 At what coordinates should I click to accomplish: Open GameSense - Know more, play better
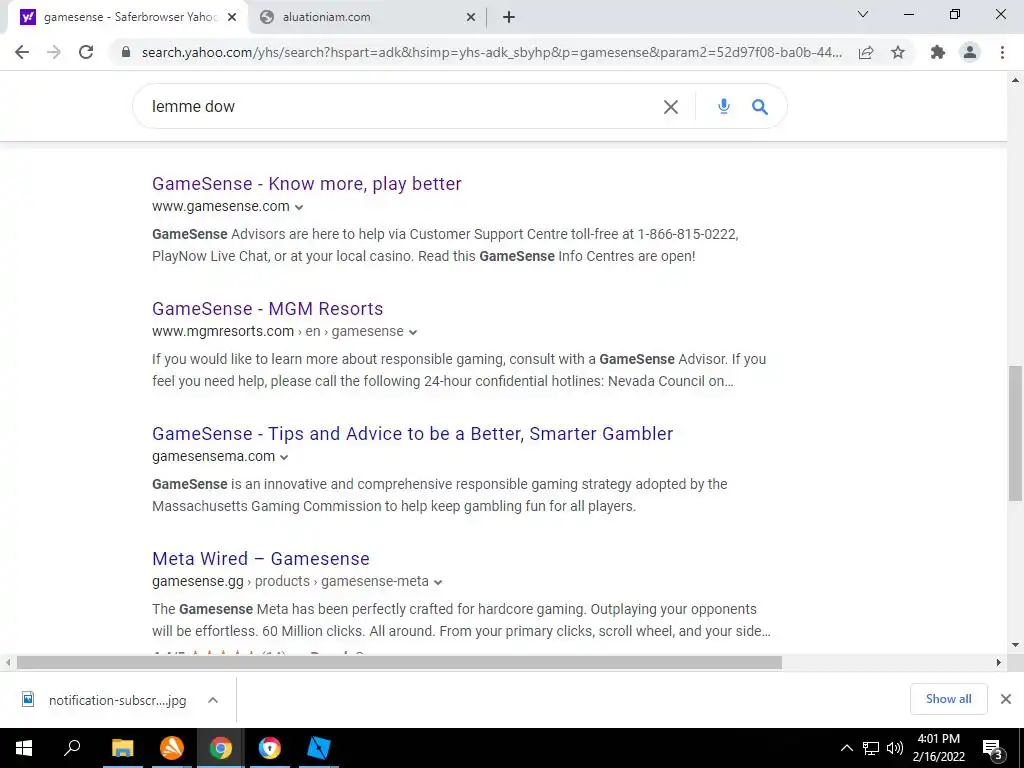click(x=306, y=184)
